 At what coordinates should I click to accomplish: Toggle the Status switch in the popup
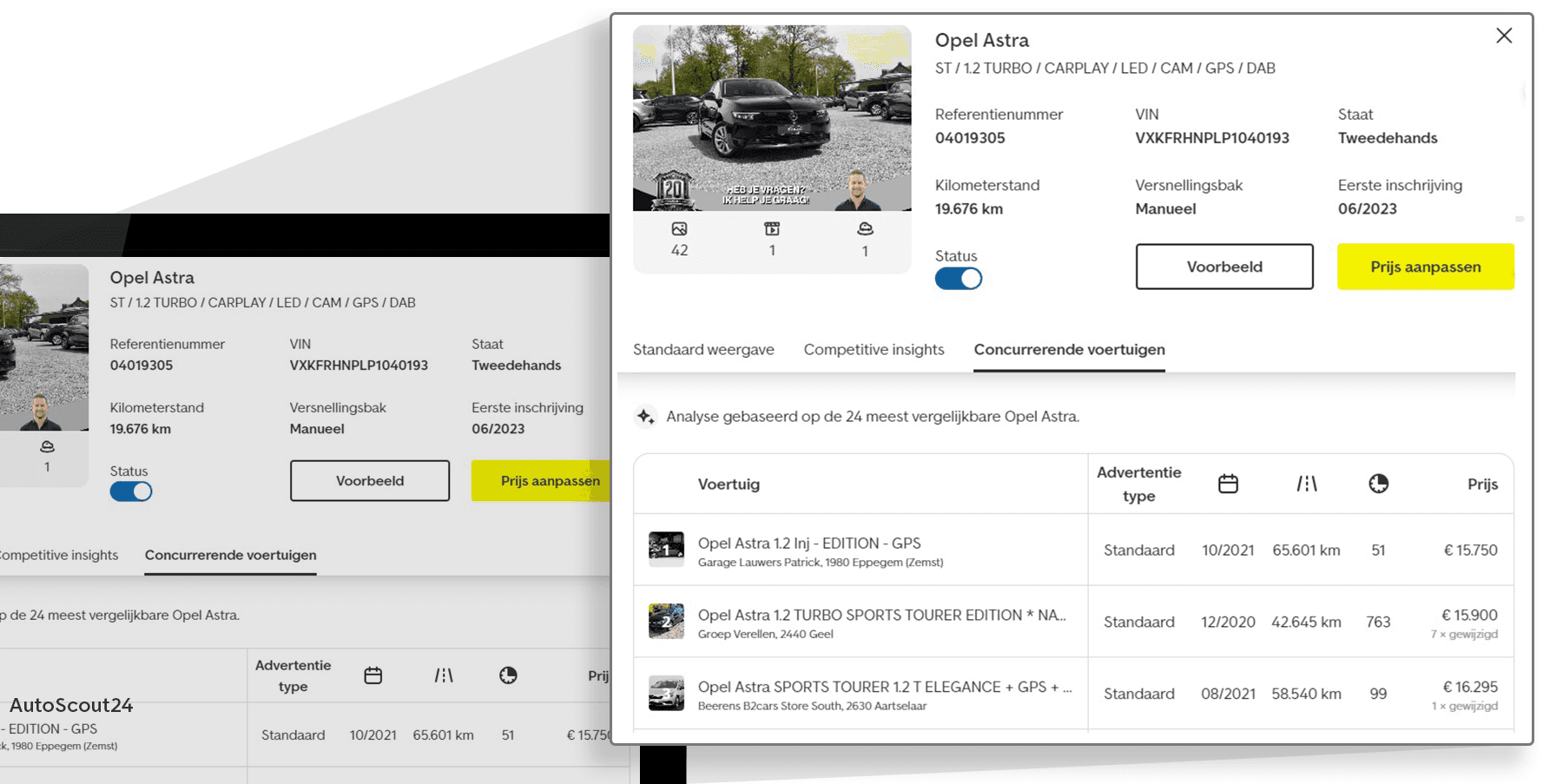click(x=959, y=279)
